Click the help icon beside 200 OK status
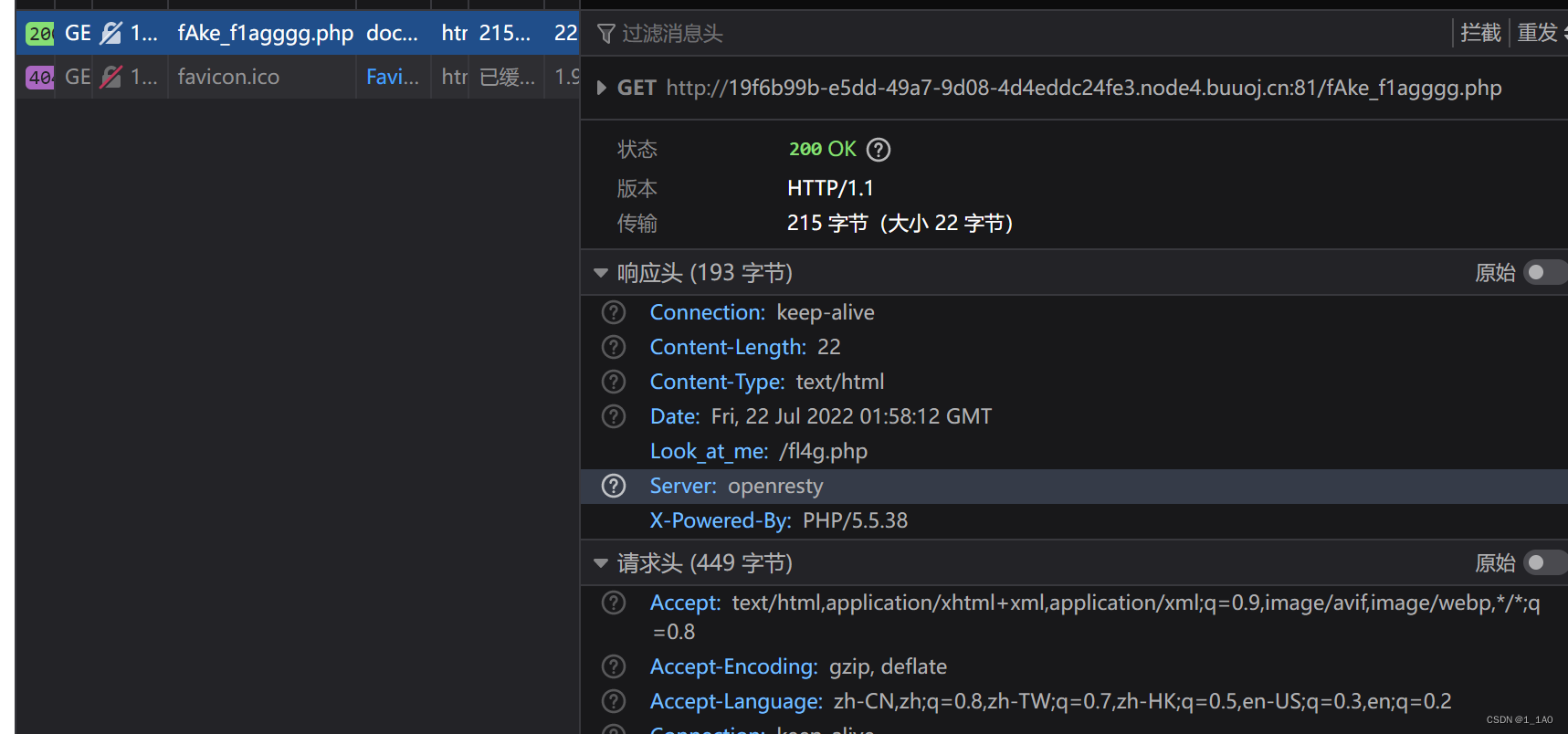1568x734 pixels. click(x=878, y=150)
